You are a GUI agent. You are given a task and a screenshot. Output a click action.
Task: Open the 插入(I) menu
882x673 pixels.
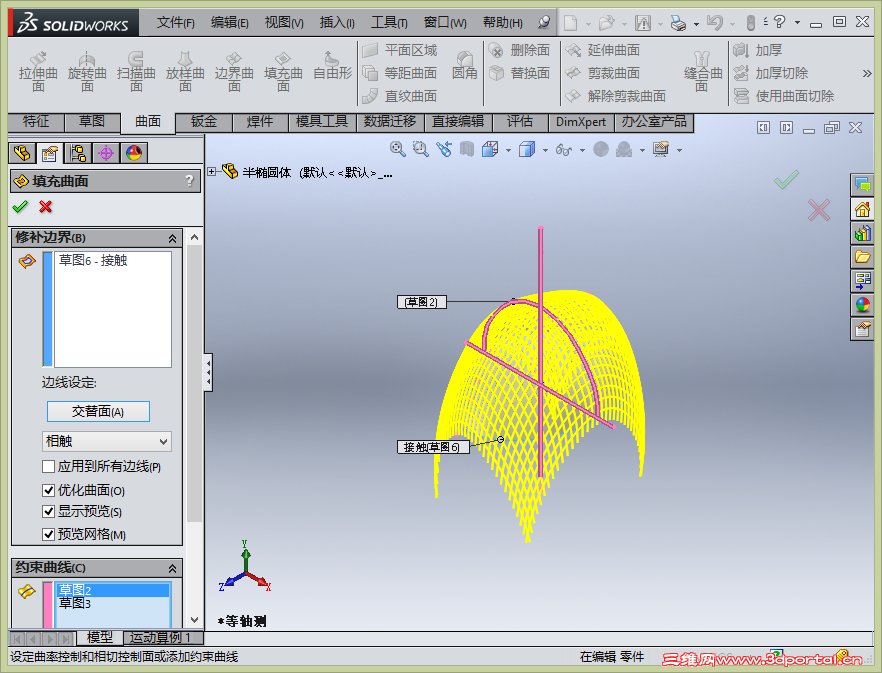337,23
